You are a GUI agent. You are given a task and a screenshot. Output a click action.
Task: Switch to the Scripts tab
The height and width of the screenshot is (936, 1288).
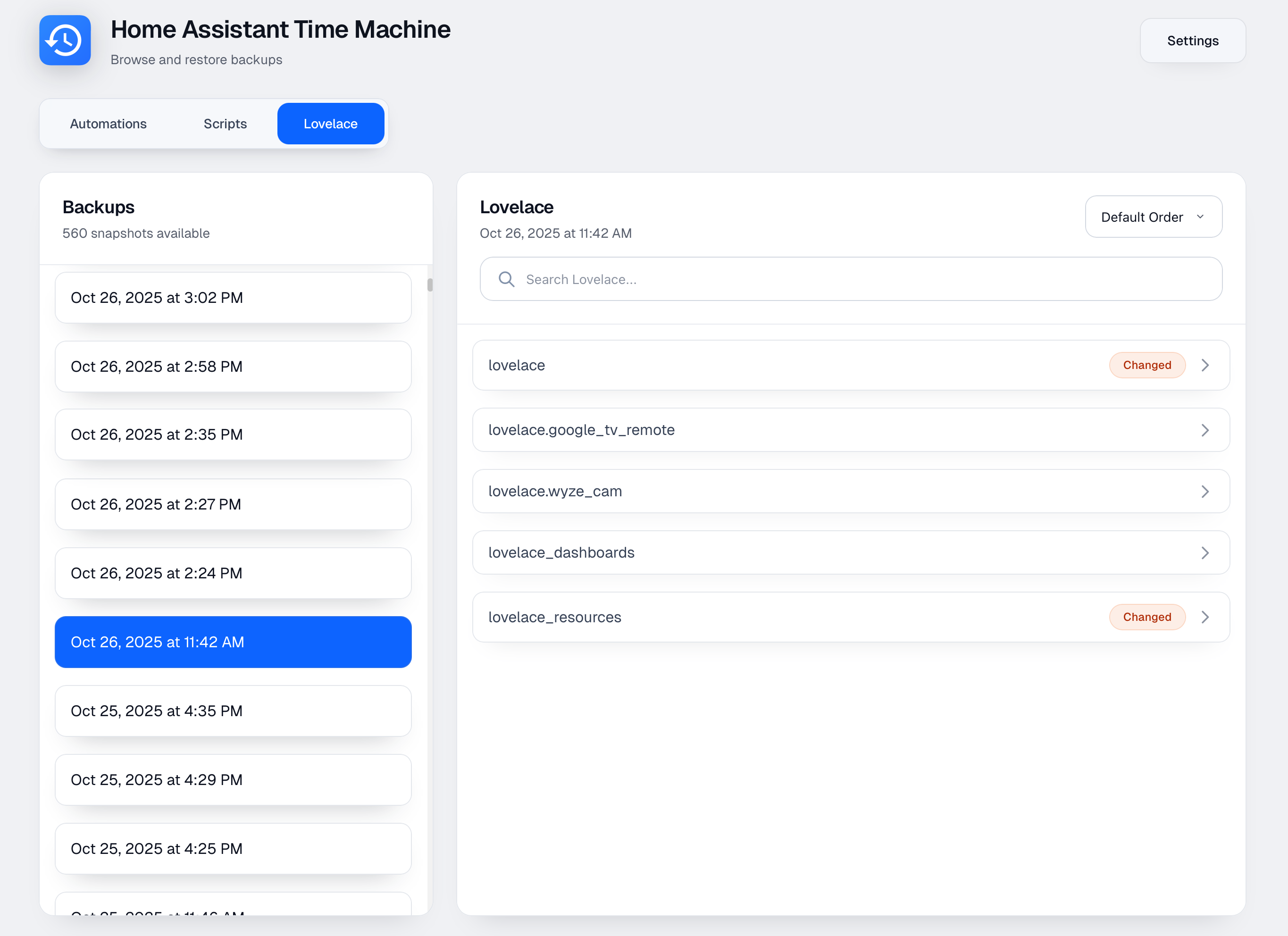(x=225, y=124)
